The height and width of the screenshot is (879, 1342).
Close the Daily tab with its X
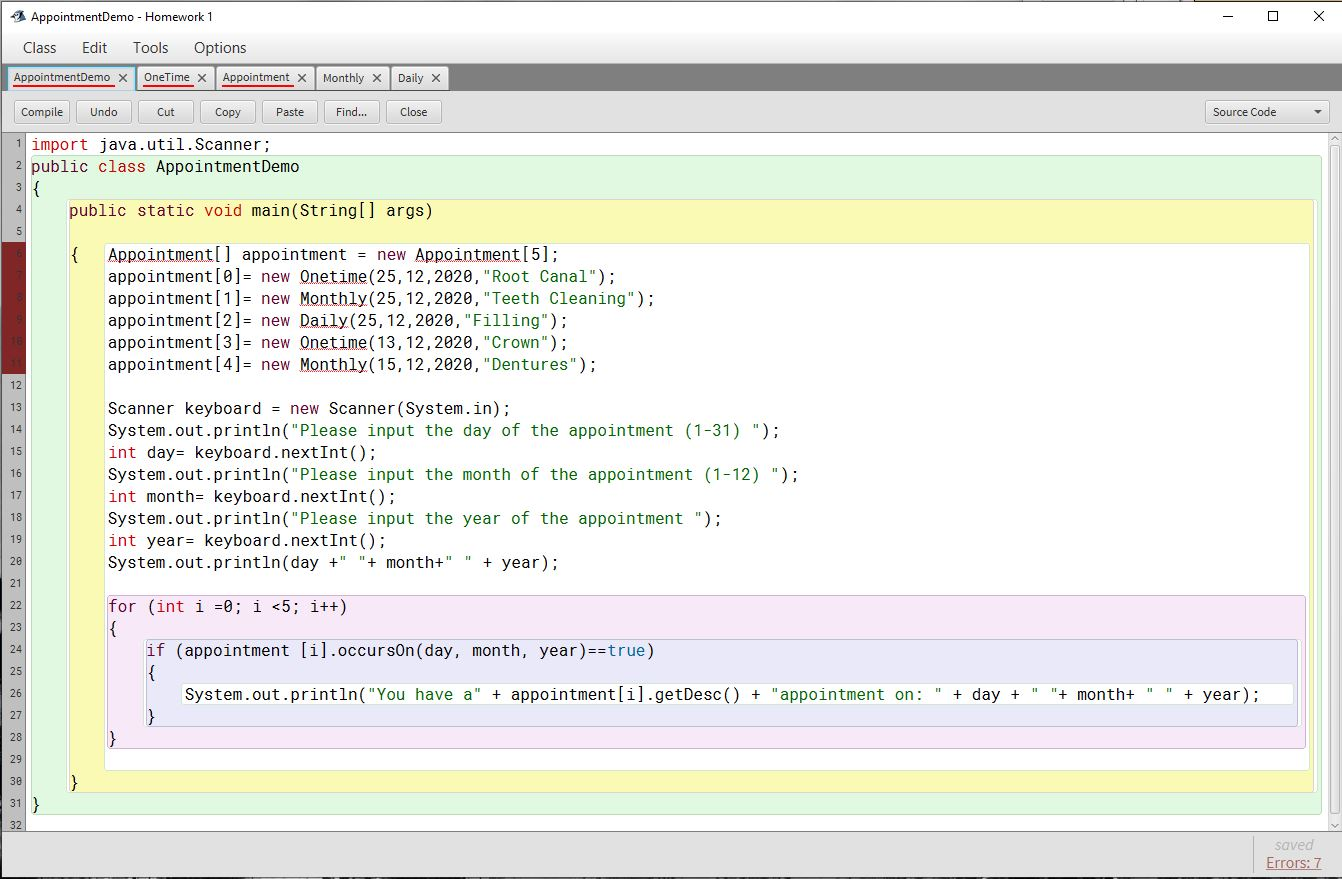tap(436, 78)
